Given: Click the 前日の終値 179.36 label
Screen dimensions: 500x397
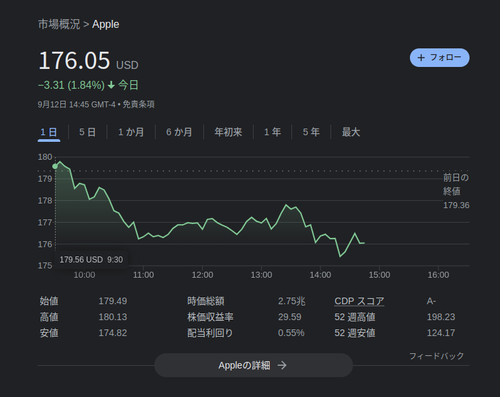Looking at the screenshot, I should (x=456, y=191).
